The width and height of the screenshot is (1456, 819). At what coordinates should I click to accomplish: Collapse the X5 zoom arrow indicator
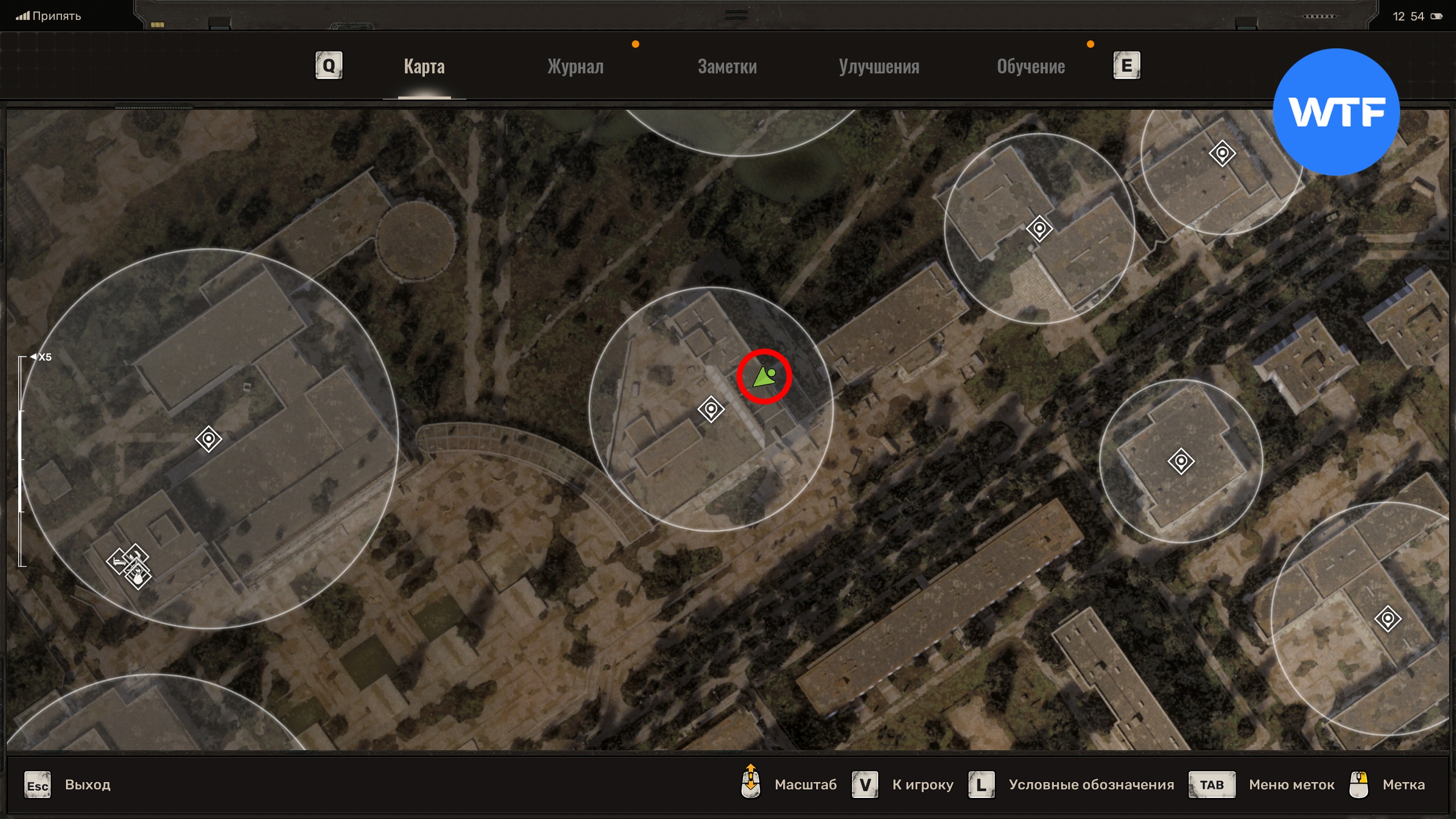(34, 357)
